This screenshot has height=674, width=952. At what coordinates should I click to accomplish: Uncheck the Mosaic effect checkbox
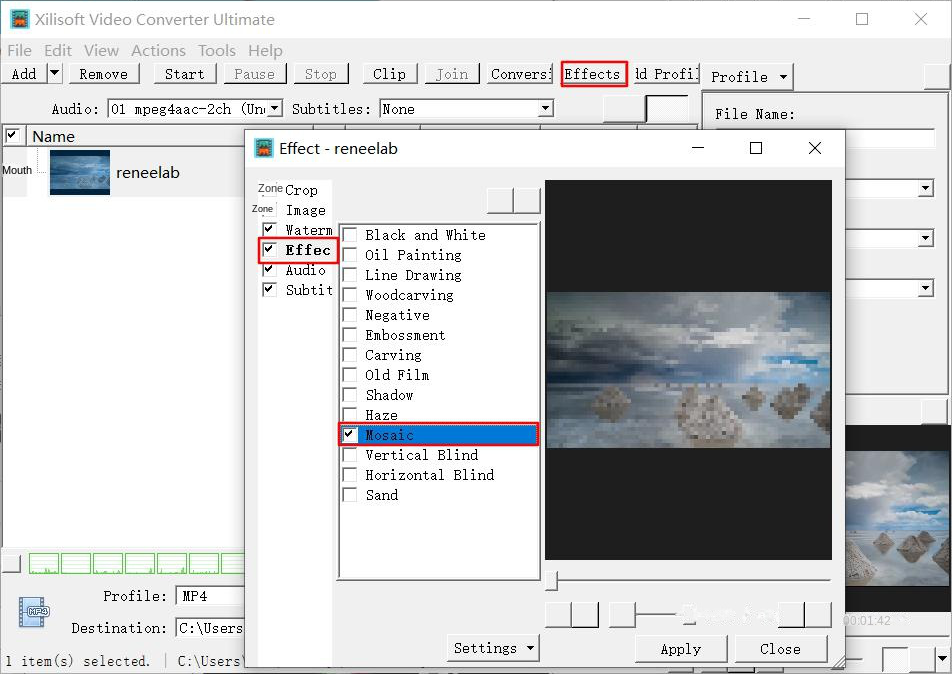[350, 435]
